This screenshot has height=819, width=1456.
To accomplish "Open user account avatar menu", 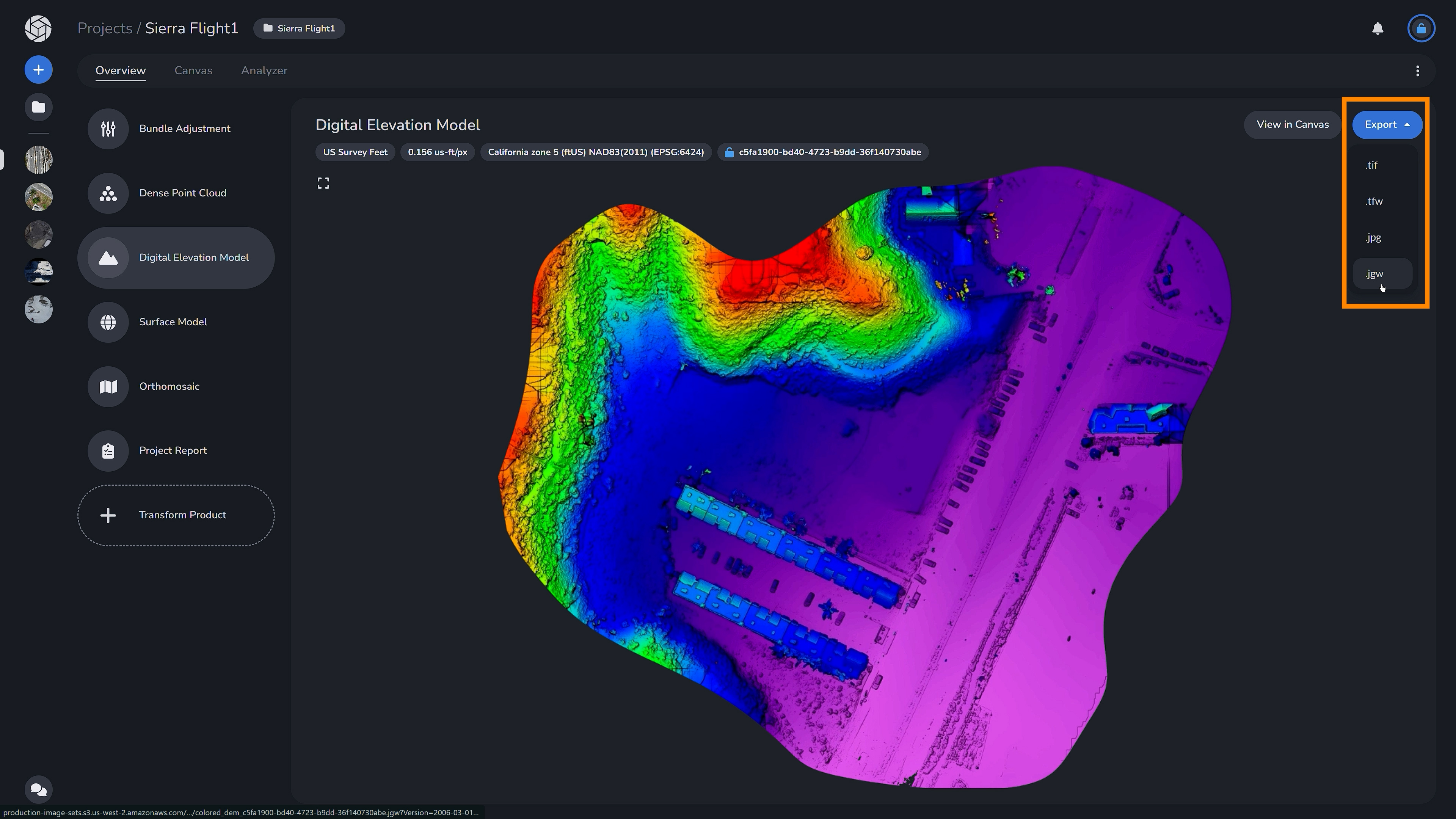I will (x=1421, y=28).
